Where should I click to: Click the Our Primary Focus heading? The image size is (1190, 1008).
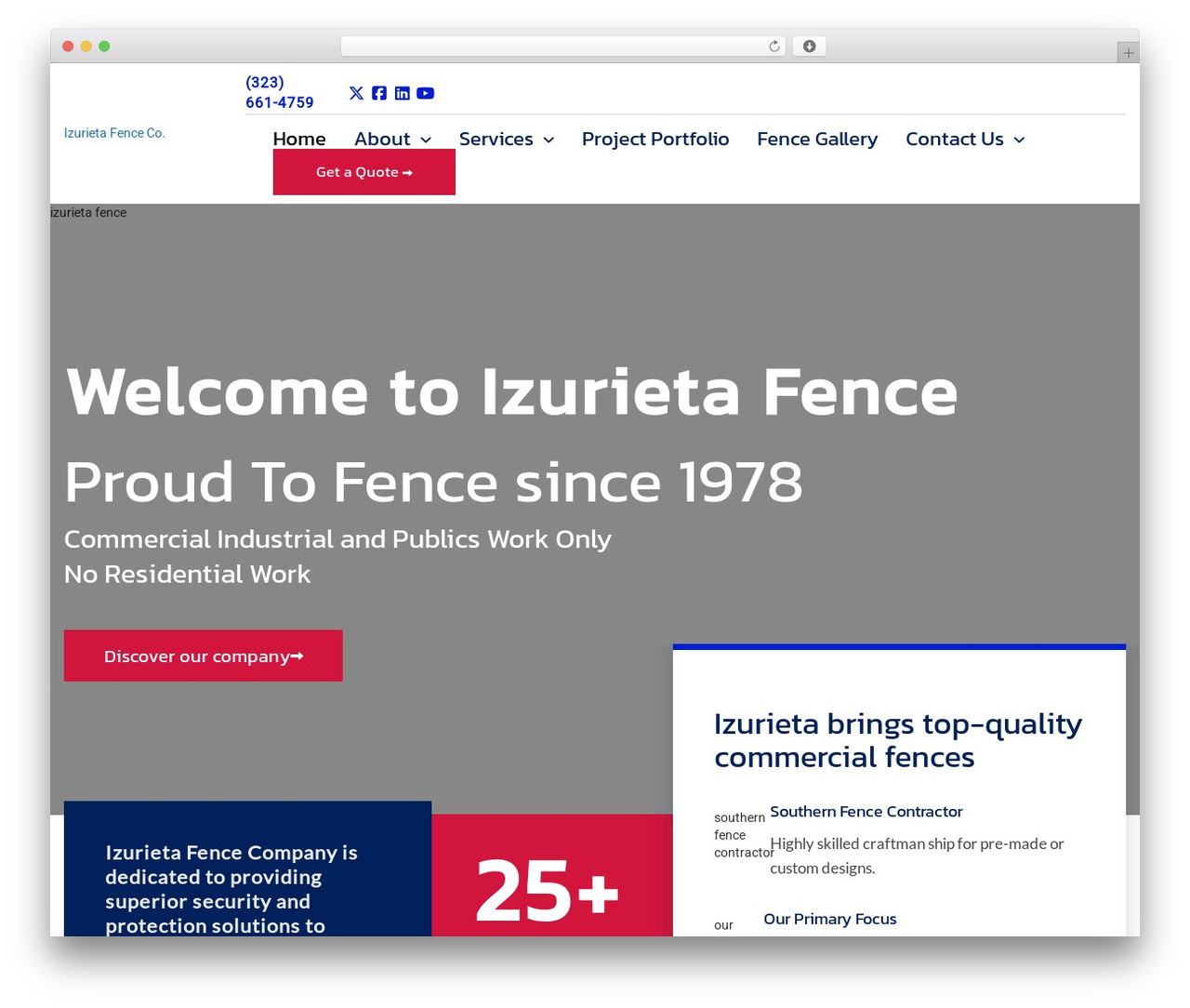pos(830,919)
